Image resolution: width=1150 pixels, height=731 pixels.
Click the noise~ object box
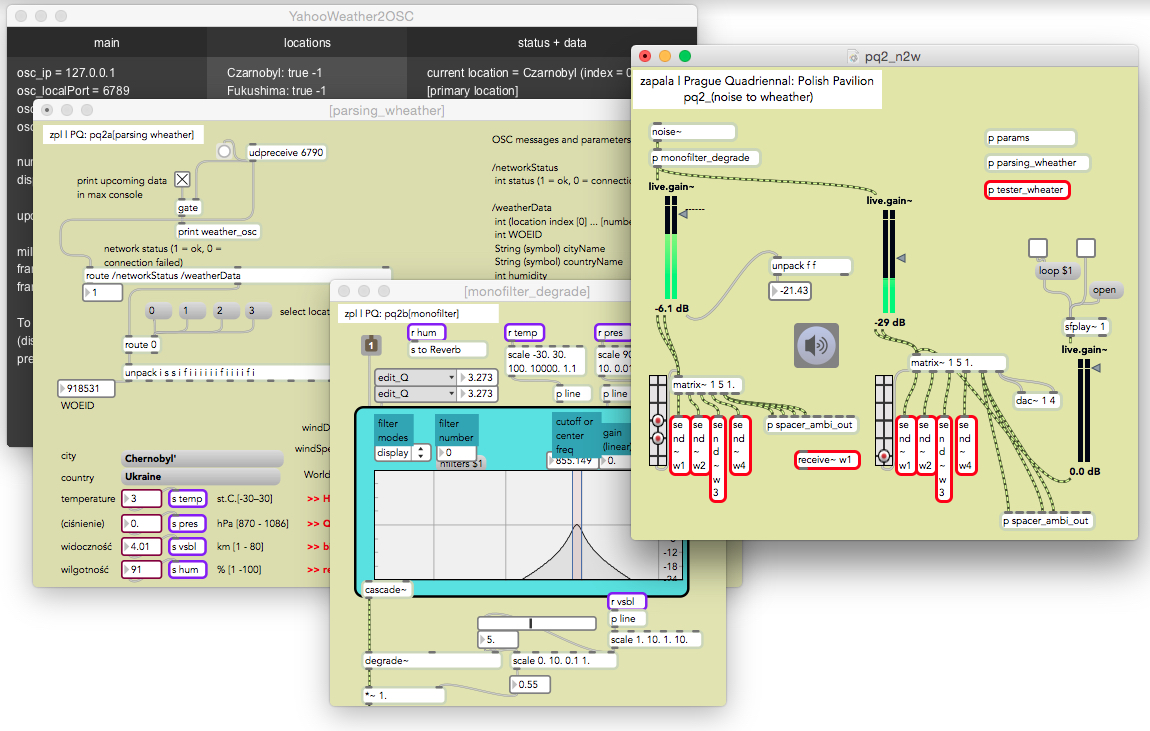pyautogui.click(x=692, y=132)
